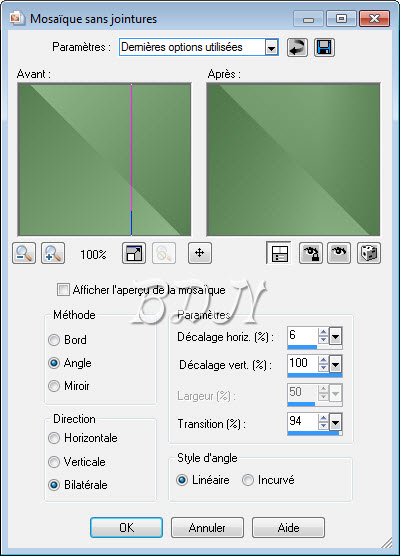This screenshot has height=556, width=400.
Task: Open the Transition (%) dropdown arrow
Action: point(335,422)
